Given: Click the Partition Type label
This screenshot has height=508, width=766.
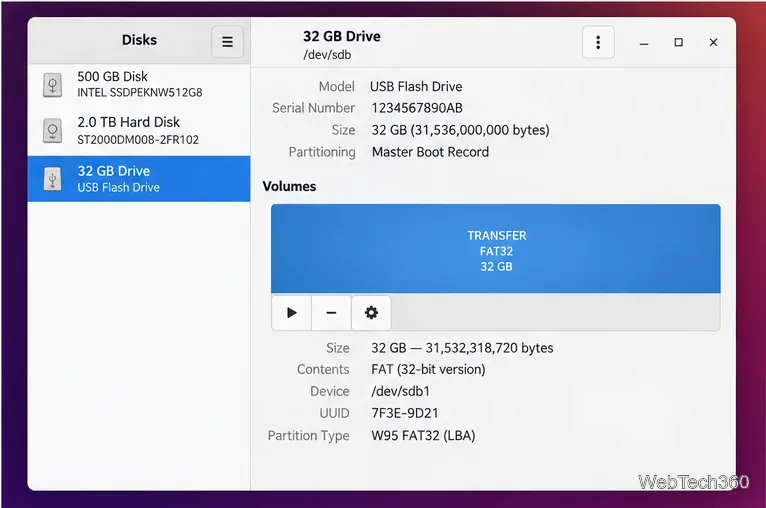Looking at the screenshot, I should (x=309, y=435).
